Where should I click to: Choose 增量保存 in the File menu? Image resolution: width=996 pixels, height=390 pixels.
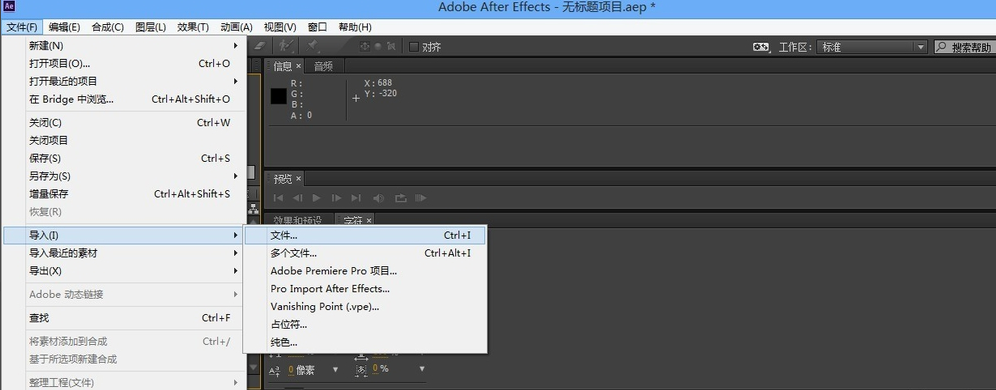124,194
